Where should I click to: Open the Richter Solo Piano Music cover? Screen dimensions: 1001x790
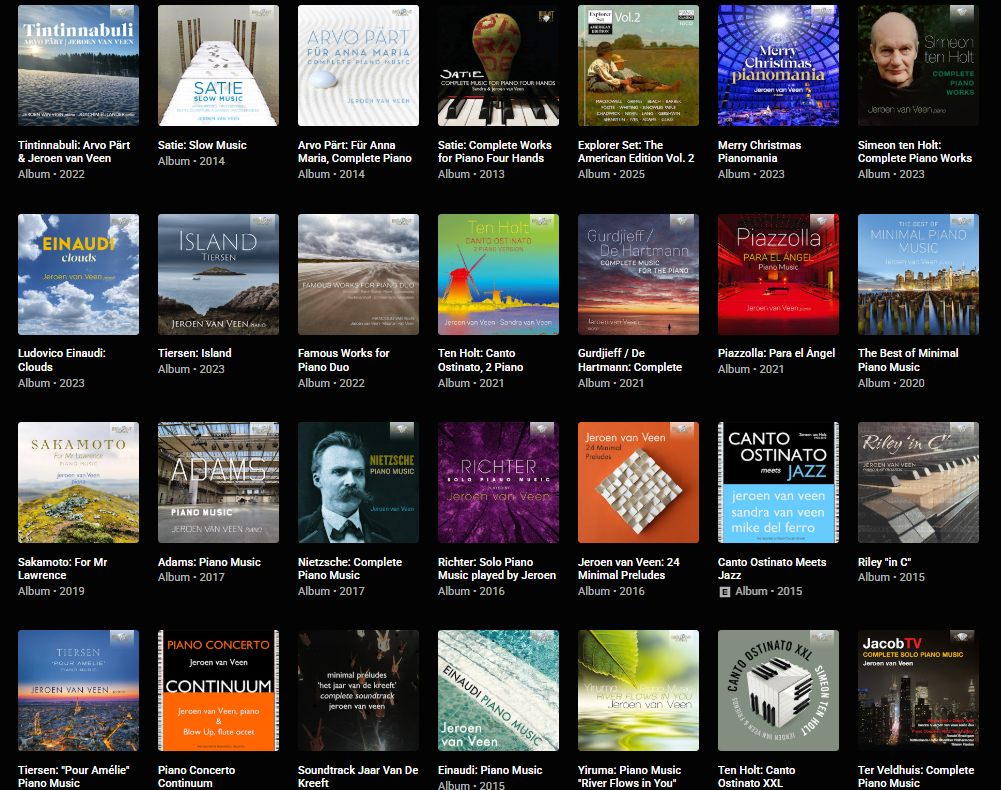(499, 482)
